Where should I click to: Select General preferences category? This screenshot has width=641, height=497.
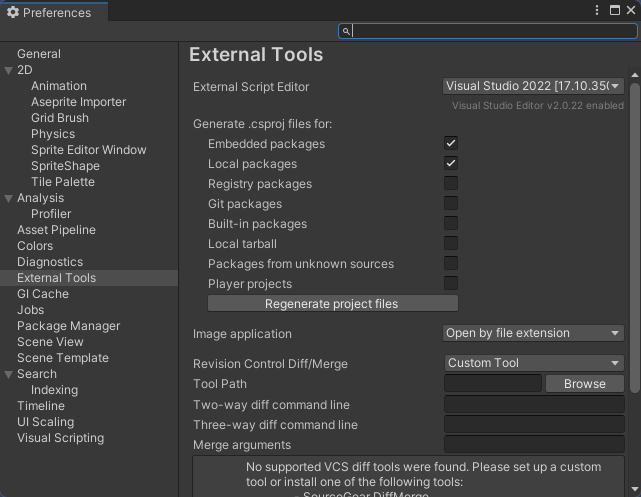click(39, 54)
